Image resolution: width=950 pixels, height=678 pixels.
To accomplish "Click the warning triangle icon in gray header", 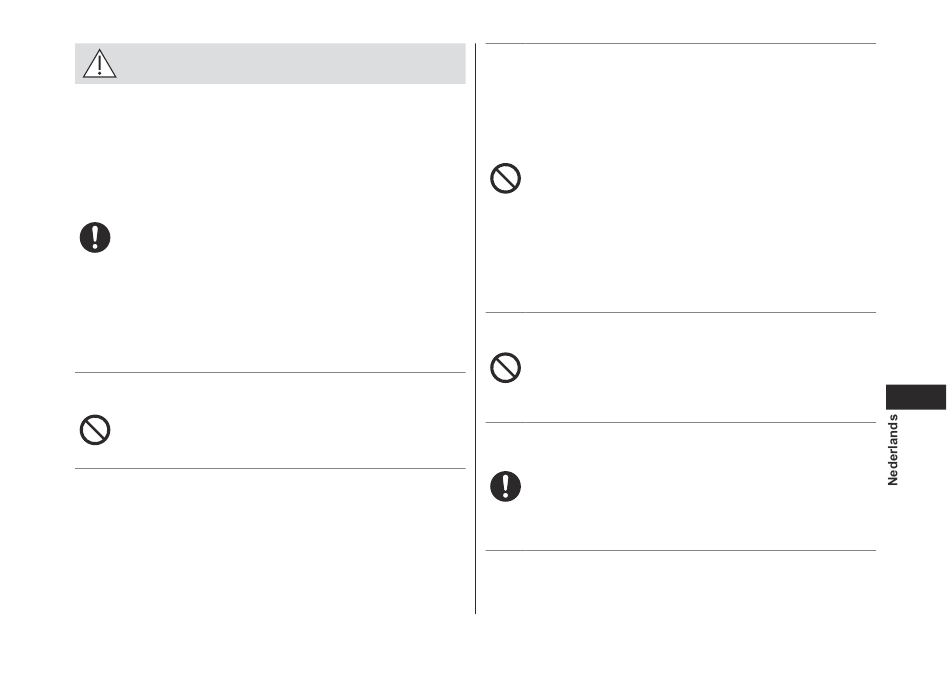I will [x=99, y=64].
